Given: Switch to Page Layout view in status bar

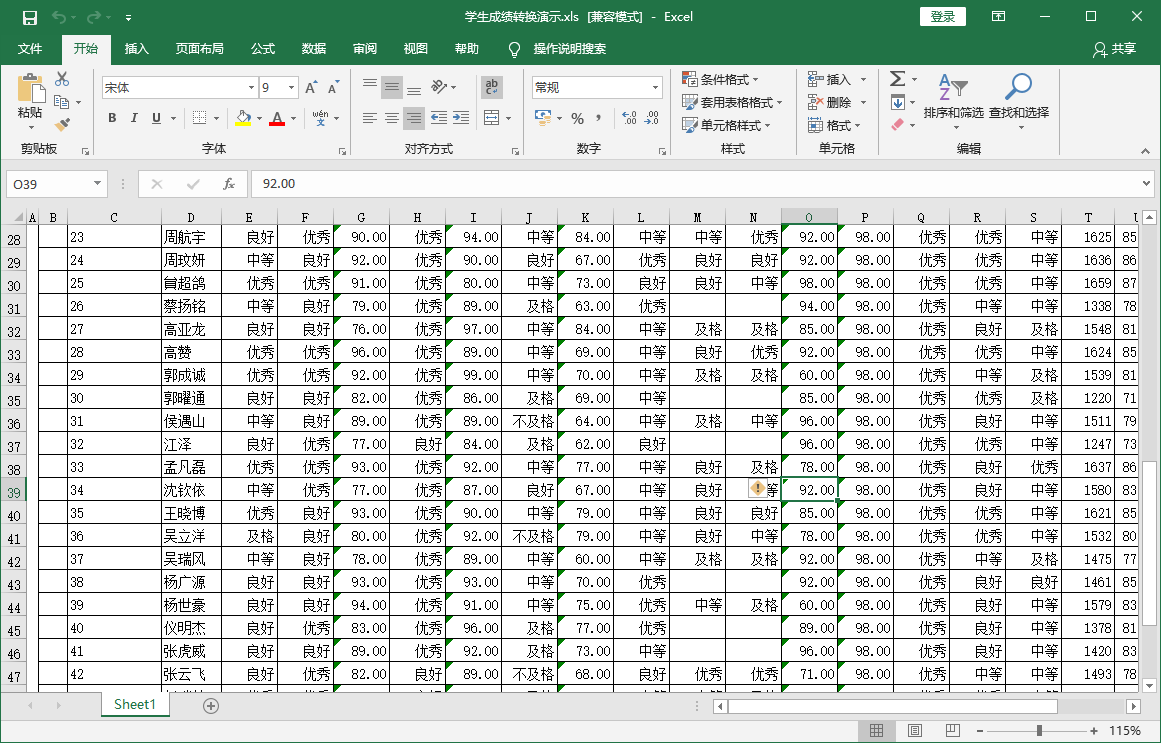Looking at the screenshot, I should (x=914, y=731).
